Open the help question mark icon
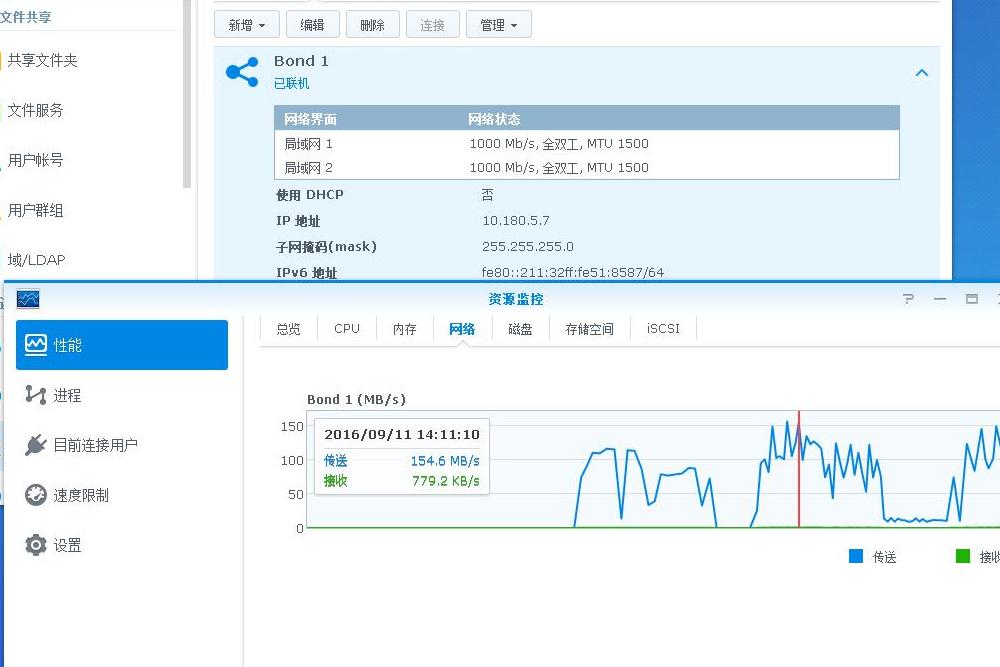 [x=906, y=298]
